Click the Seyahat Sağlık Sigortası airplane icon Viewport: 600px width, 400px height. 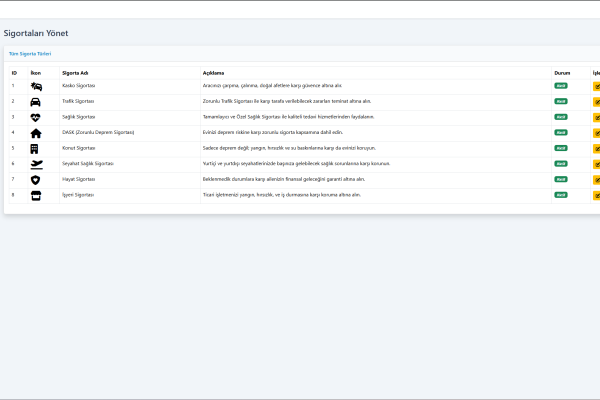[36, 164]
